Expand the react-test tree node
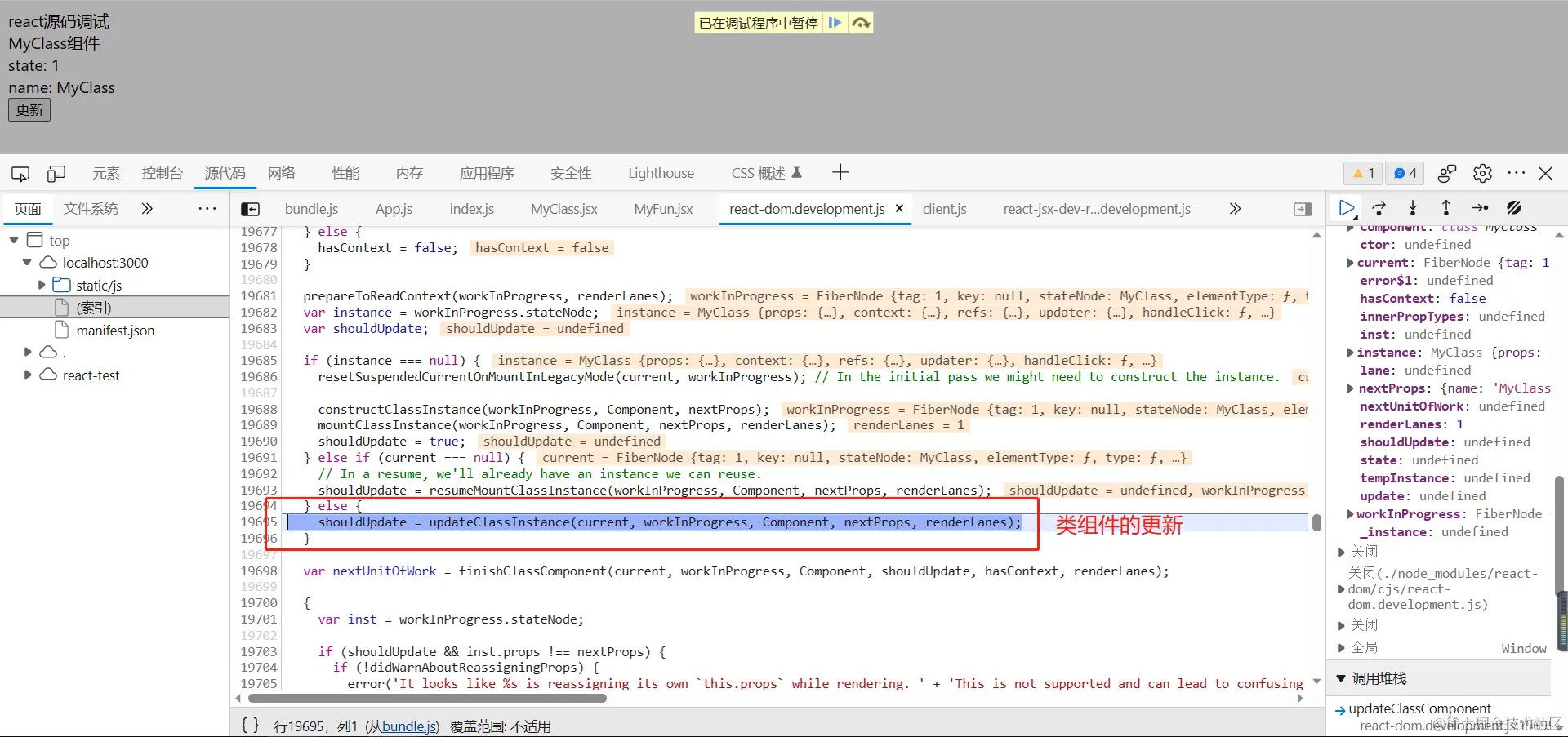Viewport: 1568px width, 737px height. [28, 375]
